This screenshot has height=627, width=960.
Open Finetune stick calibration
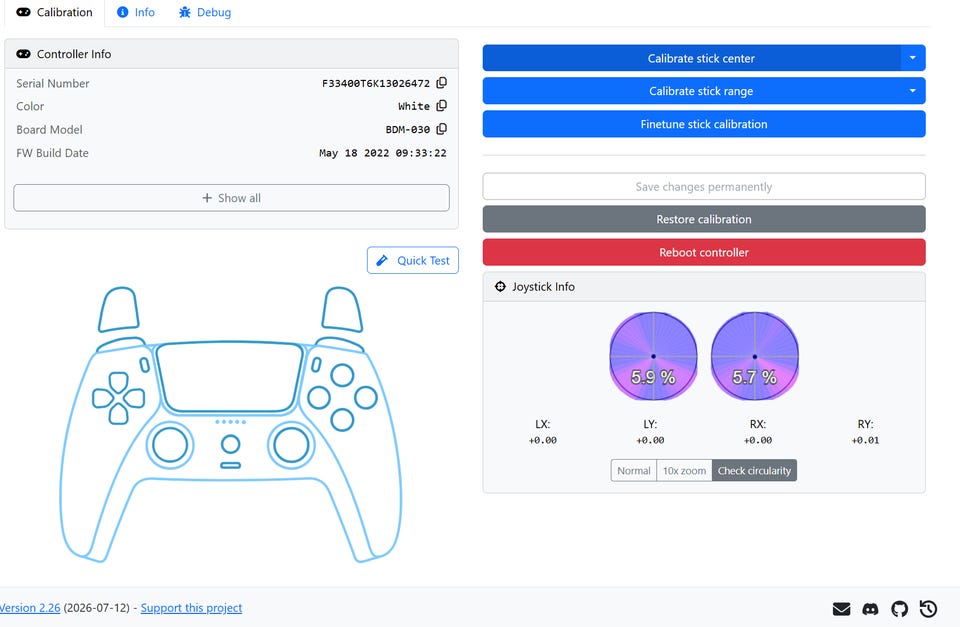(x=704, y=124)
